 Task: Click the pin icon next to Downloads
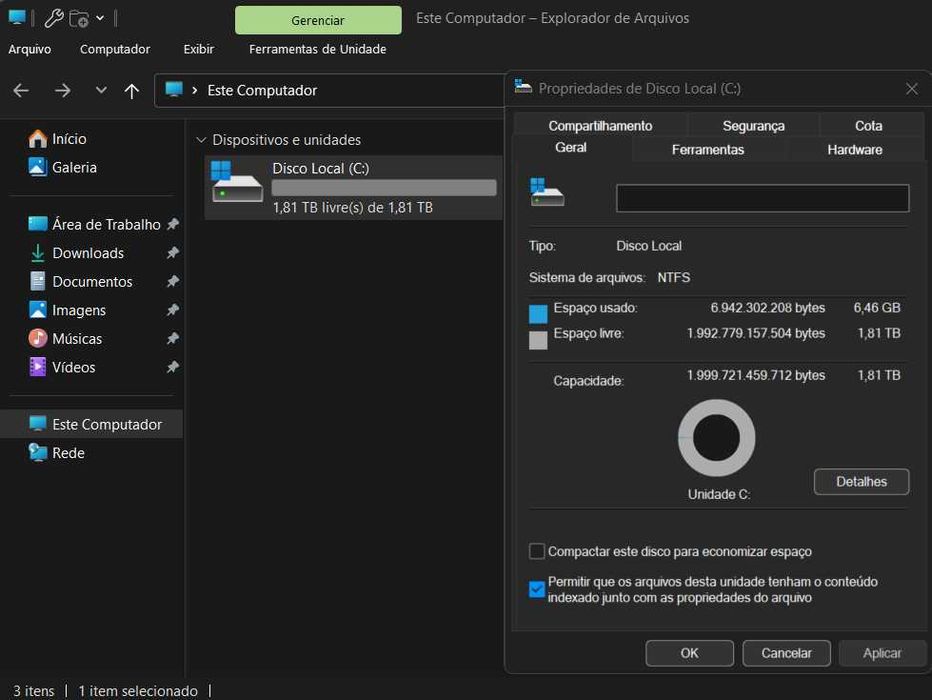click(172, 253)
